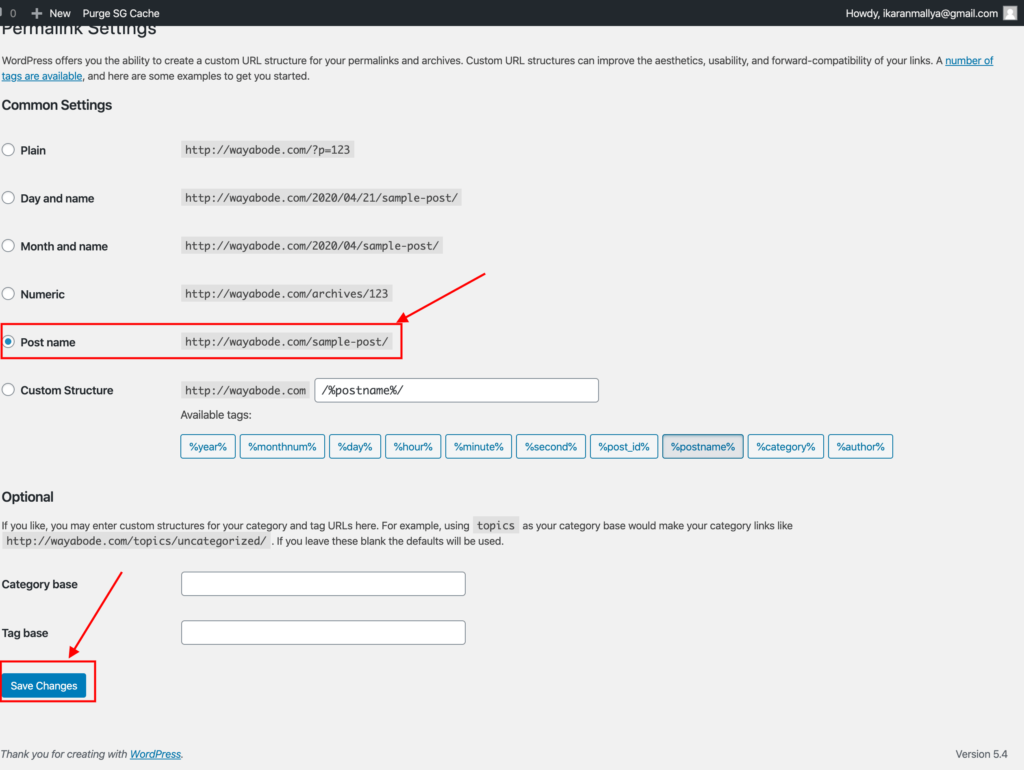Image resolution: width=1024 pixels, height=770 pixels.
Task: Insert the %post_id% tag
Action: click(x=624, y=447)
